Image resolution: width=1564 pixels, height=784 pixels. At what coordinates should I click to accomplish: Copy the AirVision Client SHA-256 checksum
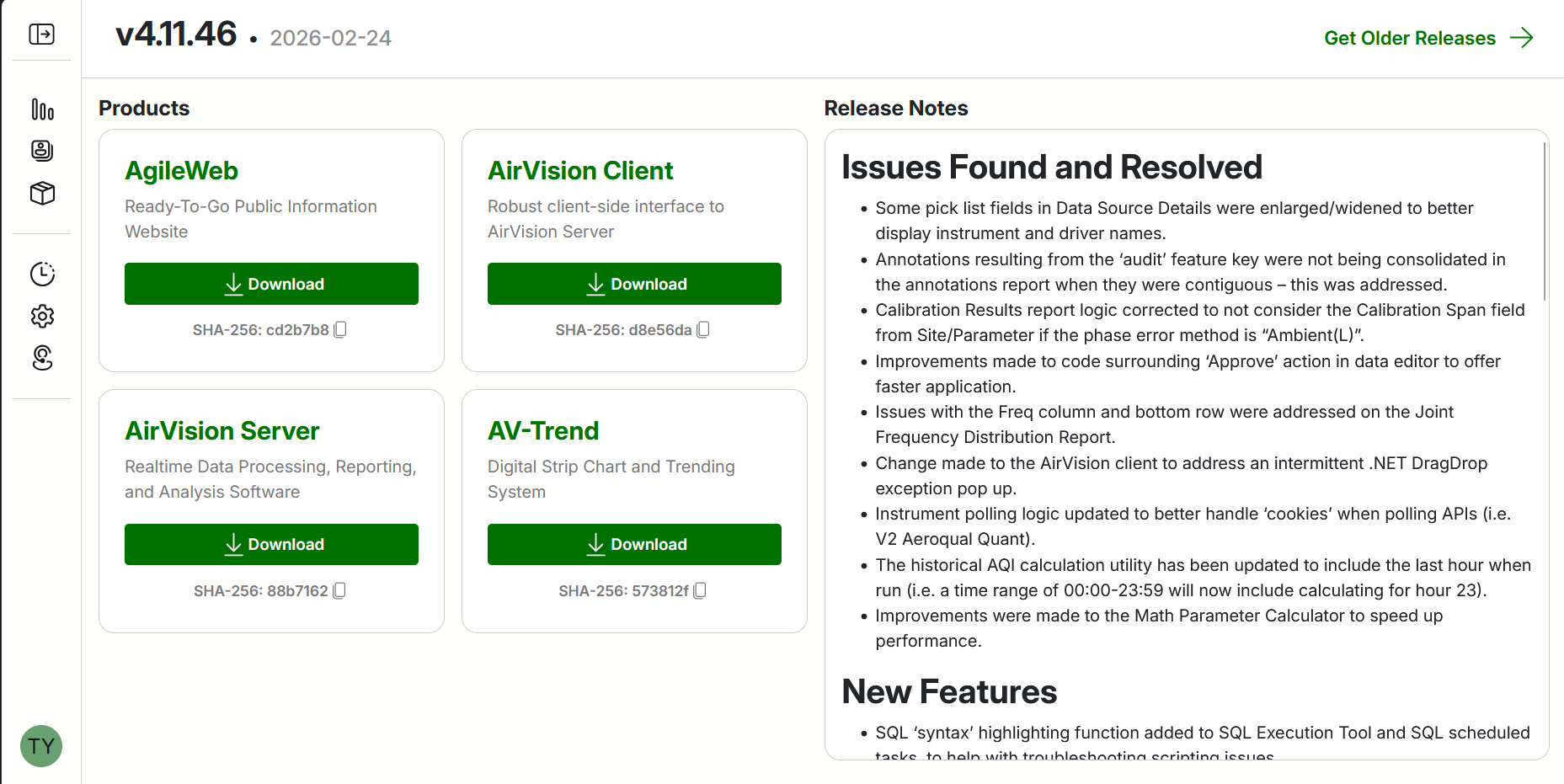click(x=702, y=329)
